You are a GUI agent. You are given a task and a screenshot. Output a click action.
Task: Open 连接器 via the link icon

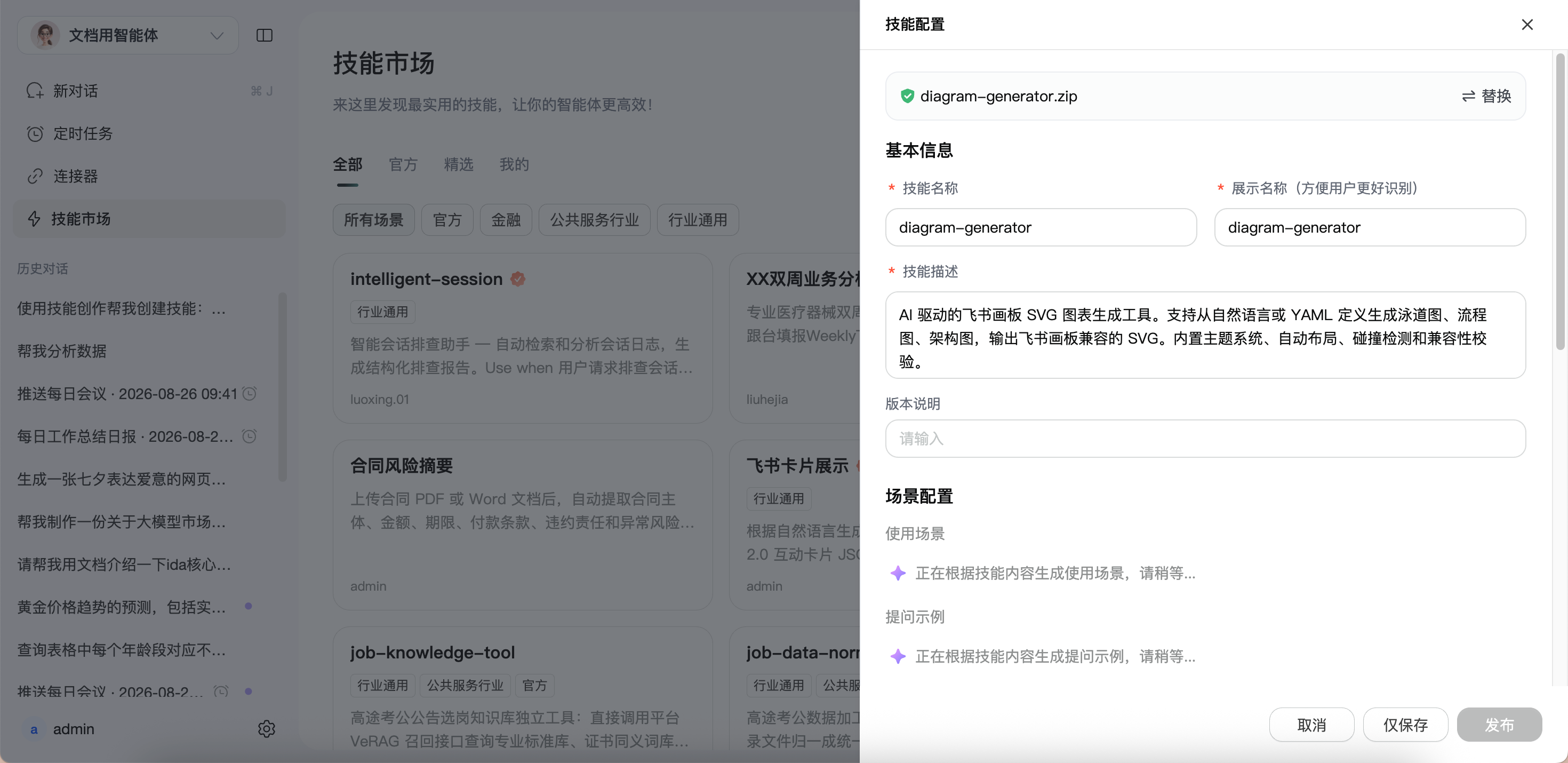pos(35,176)
